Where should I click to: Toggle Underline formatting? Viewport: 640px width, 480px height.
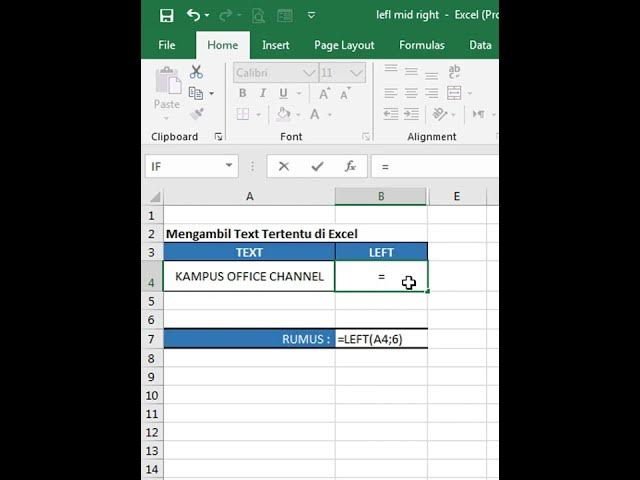click(x=284, y=93)
